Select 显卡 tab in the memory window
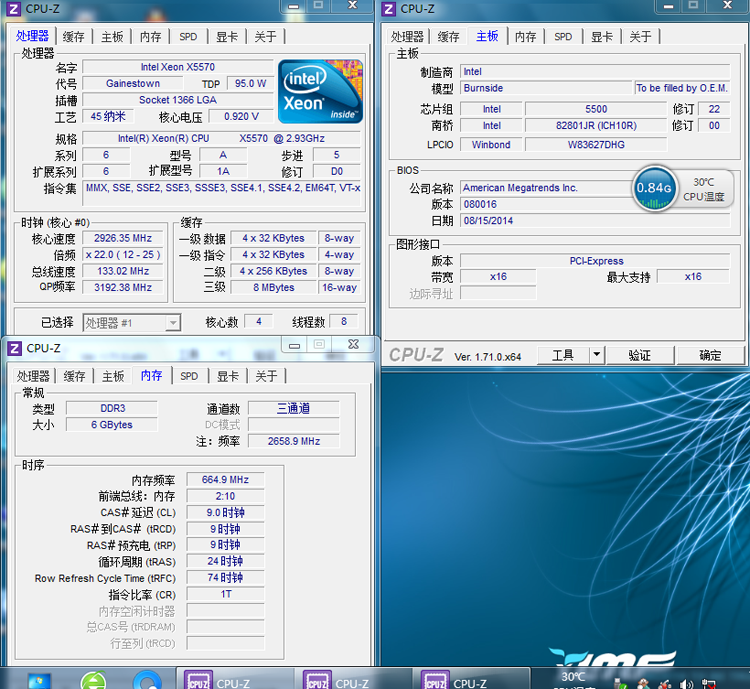The height and width of the screenshot is (689, 750). (228, 376)
